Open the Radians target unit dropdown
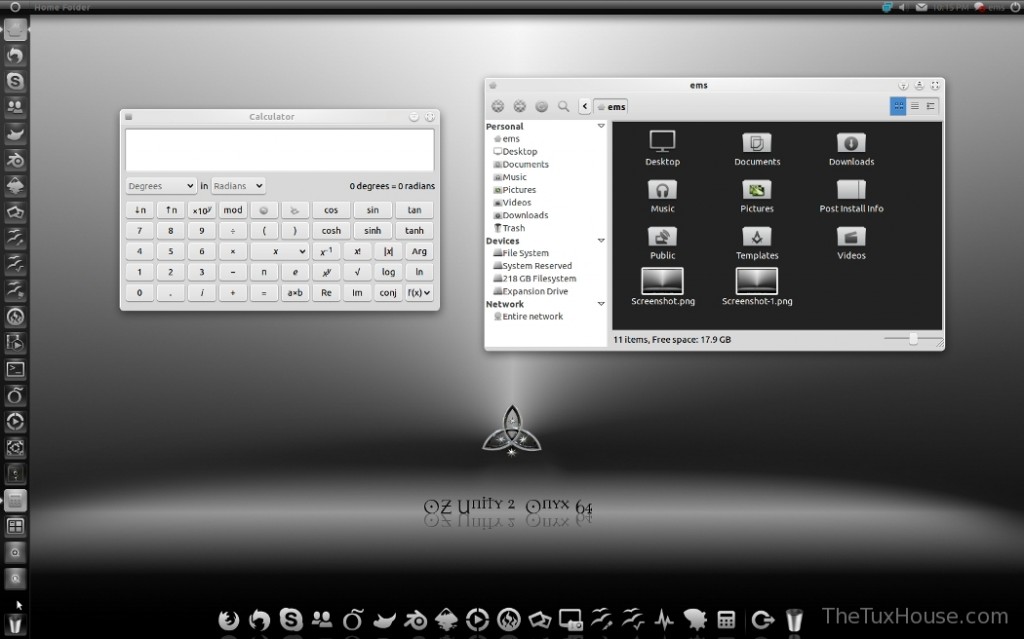The image size is (1024, 639). [x=238, y=186]
